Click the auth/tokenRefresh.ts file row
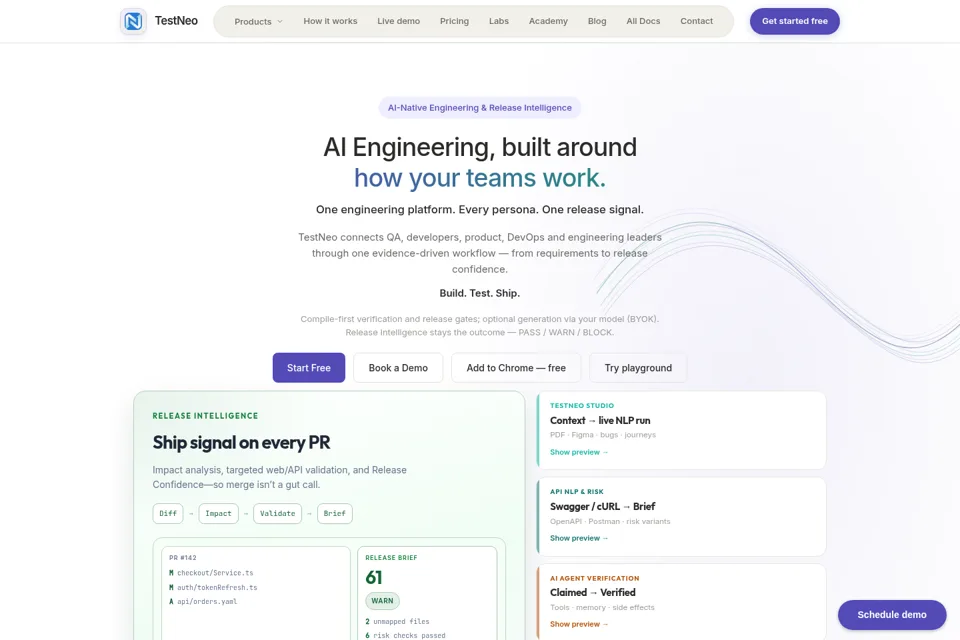The height and width of the screenshot is (640, 960). pos(213,587)
